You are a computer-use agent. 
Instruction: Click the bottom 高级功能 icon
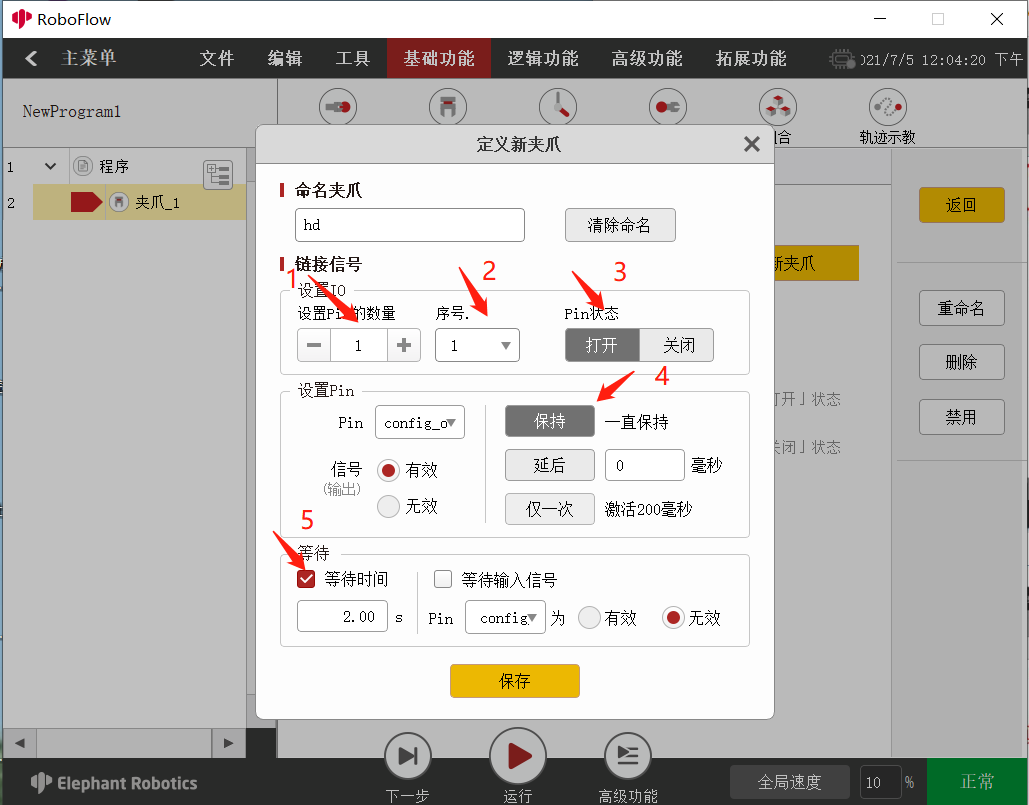pyautogui.click(x=627, y=756)
